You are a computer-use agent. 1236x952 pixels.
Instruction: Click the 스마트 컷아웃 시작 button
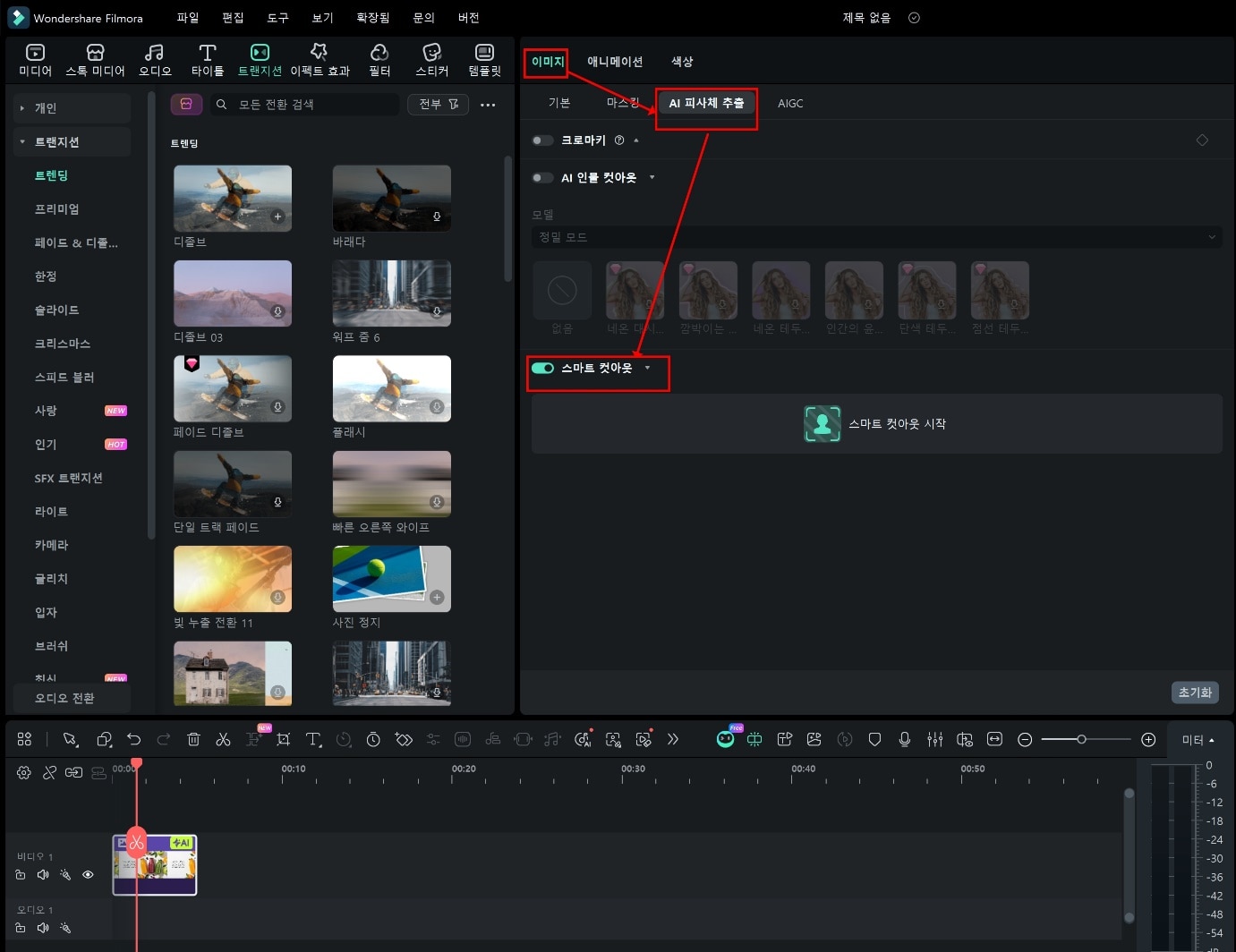click(x=876, y=424)
